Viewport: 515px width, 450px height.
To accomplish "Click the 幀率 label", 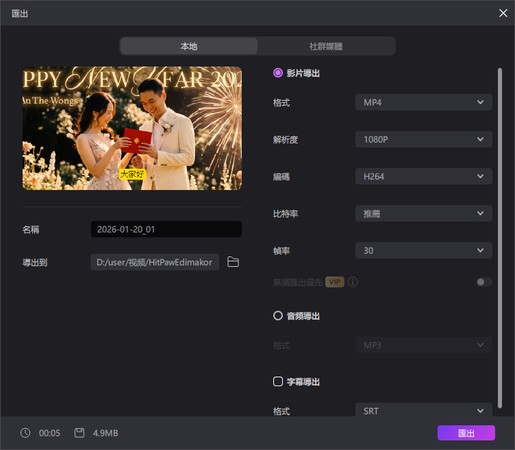I will [281, 250].
